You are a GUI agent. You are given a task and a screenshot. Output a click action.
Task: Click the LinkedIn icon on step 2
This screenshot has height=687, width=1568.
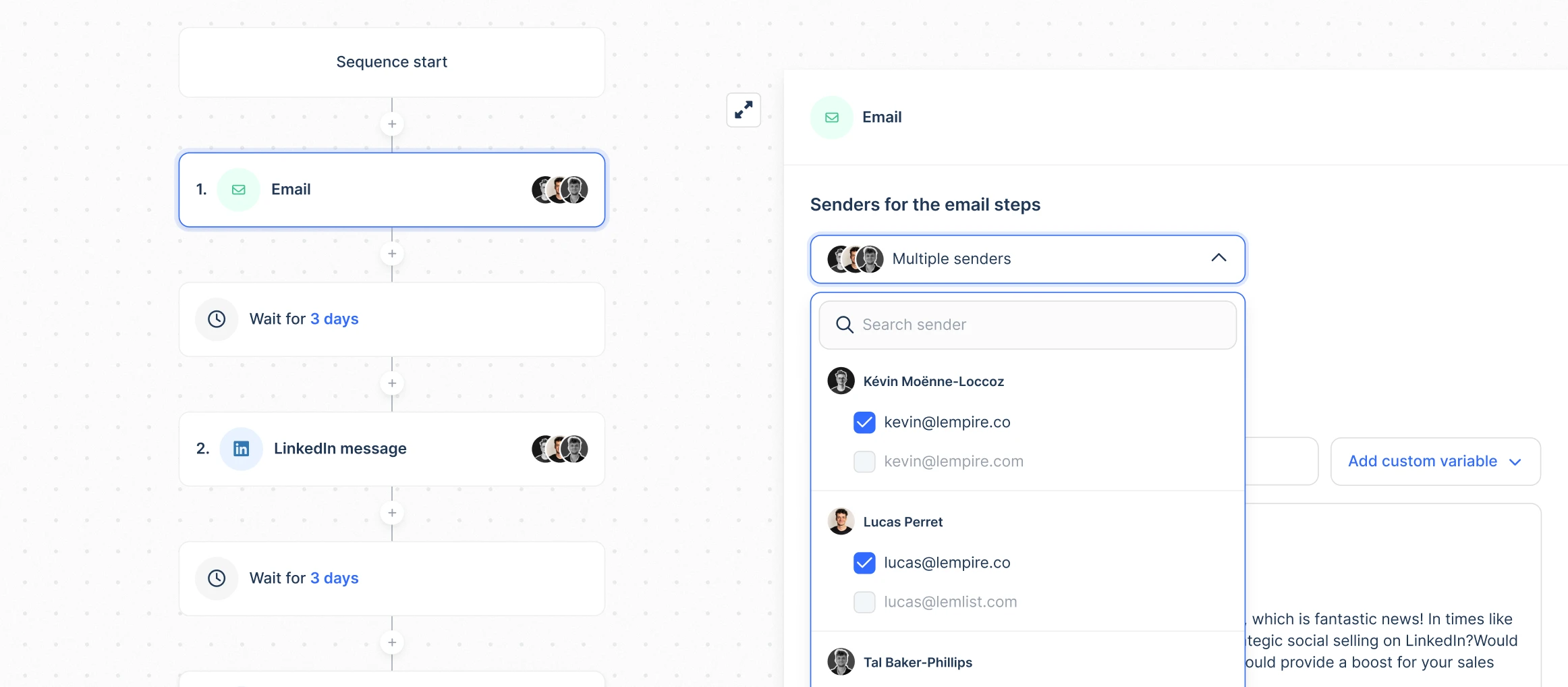tap(241, 449)
